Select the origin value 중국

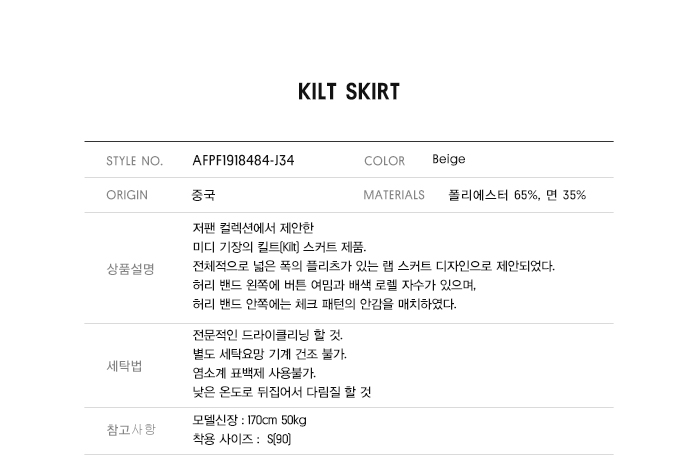[204, 195]
